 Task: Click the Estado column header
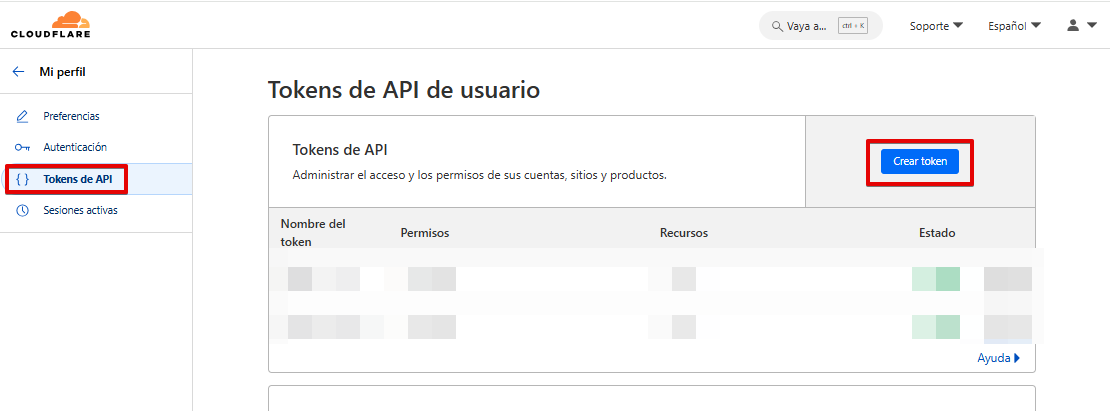937,233
